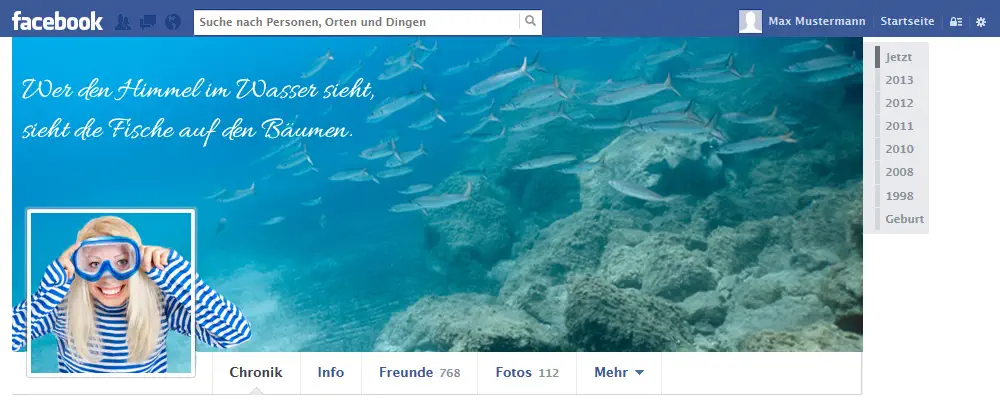1000x400 pixels.
Task: Jump to 2008 in timeline
Action: 899,172
